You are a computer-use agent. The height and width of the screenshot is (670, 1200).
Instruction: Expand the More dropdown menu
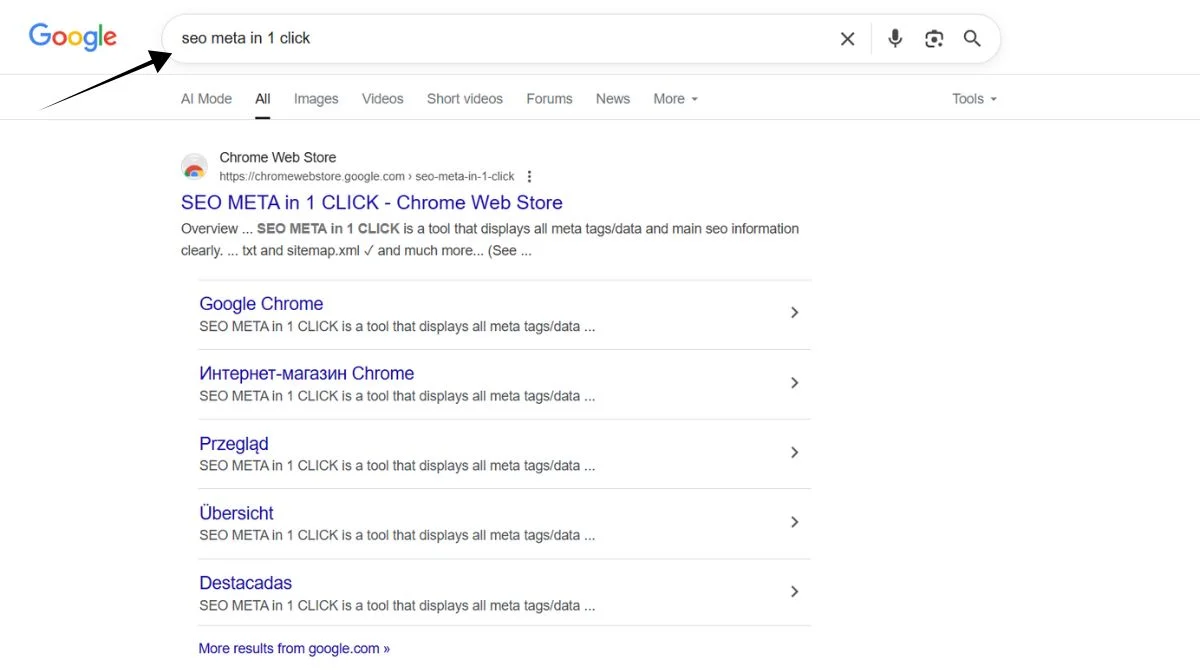pyautogui.click(x=676, y=99)
